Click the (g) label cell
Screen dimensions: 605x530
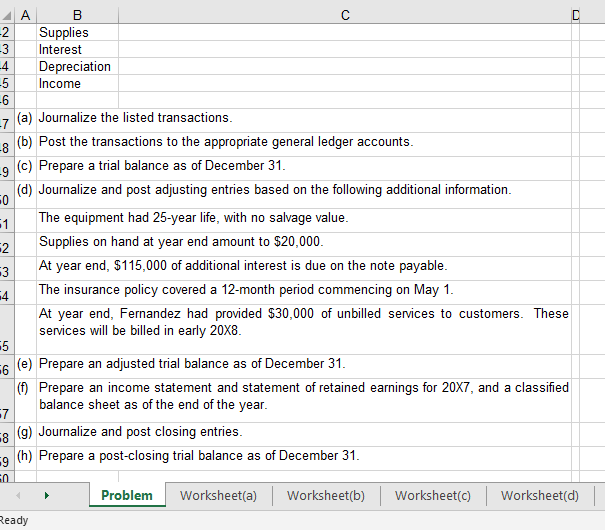point(25,434)
